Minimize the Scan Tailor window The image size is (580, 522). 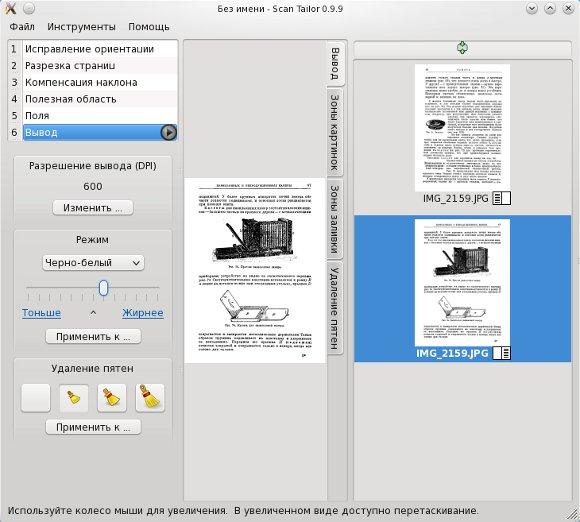tap(532, 8)
